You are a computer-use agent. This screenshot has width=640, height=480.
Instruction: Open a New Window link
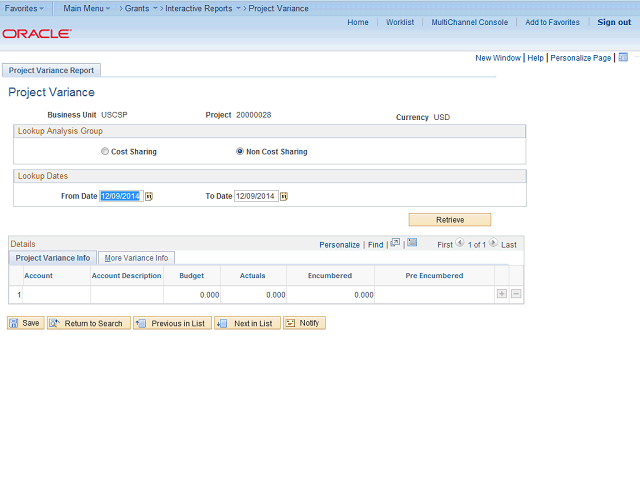pyautogui.click(x=498, y=58)
